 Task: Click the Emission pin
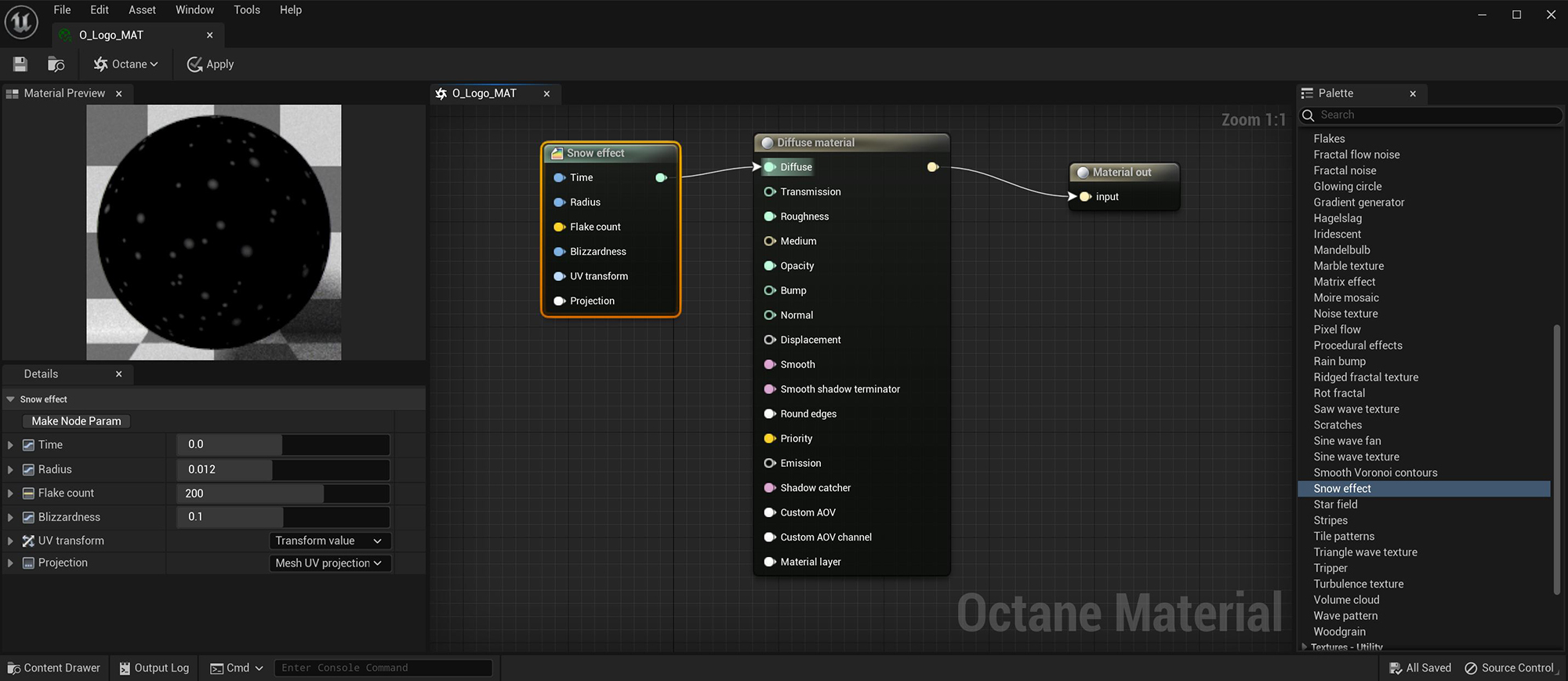pos(769,464)
